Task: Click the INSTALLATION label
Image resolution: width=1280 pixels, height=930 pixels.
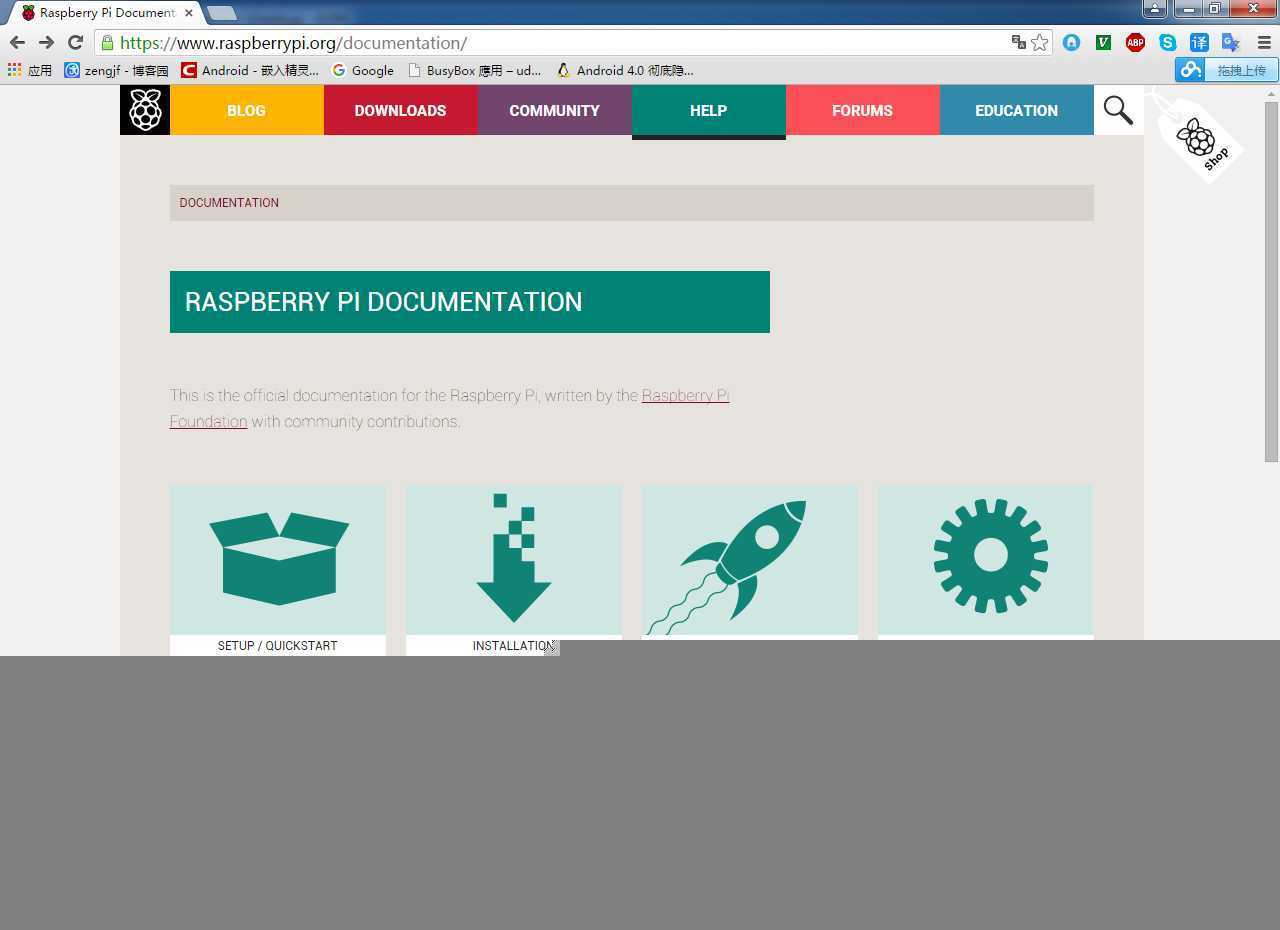Action: tap(513, 646)
